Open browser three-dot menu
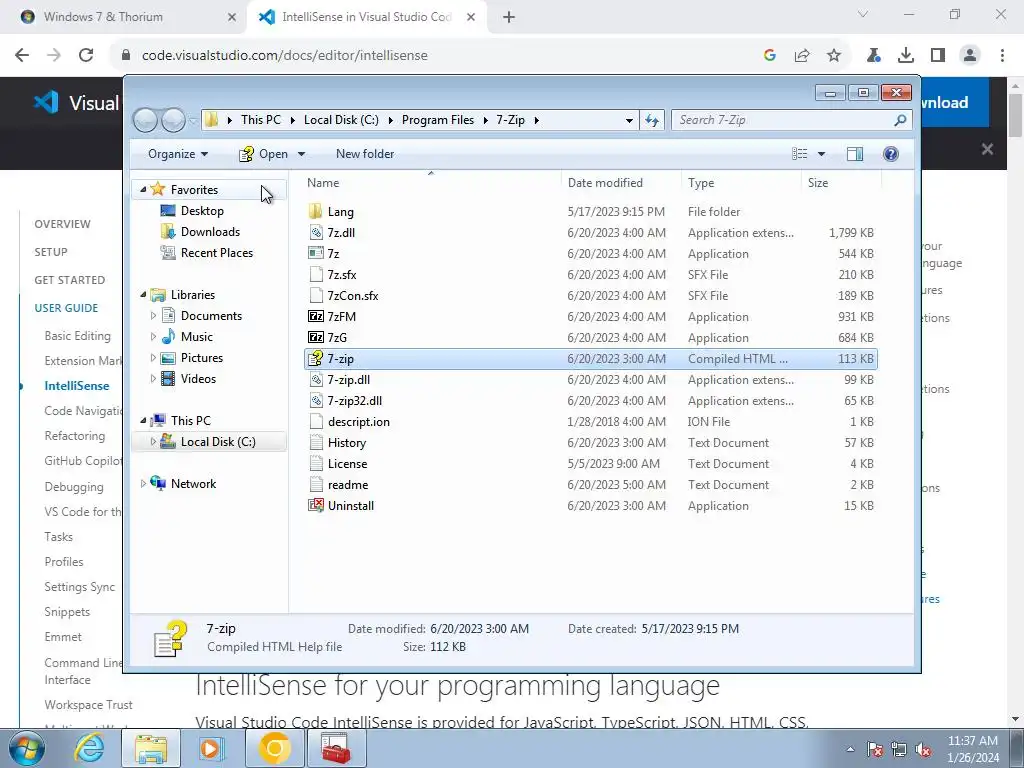This screenshot has height=768, width=1024. click(1002, 56)
